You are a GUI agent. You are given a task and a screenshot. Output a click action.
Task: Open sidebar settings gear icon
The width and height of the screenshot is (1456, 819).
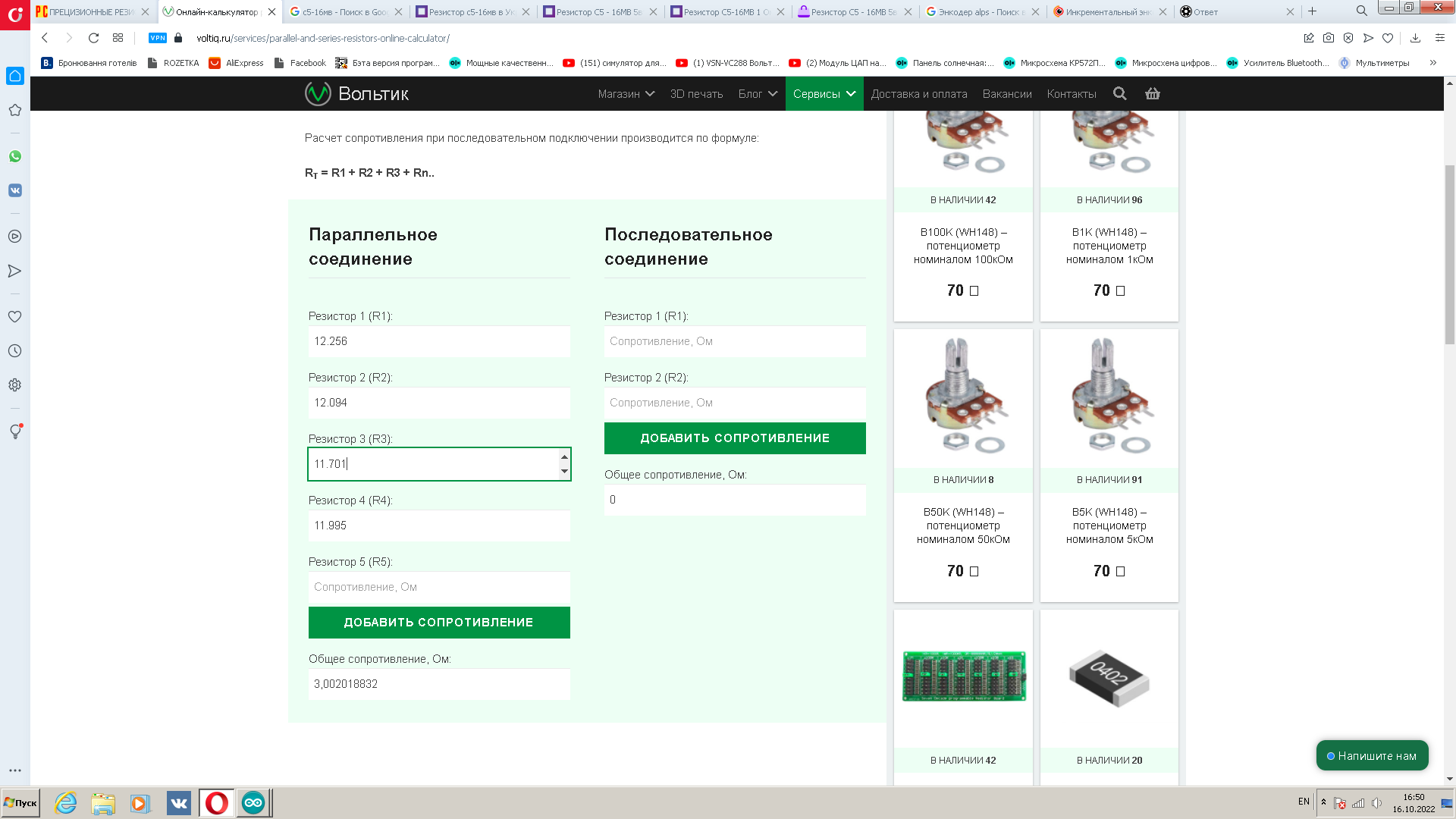(x=15, y=385)
